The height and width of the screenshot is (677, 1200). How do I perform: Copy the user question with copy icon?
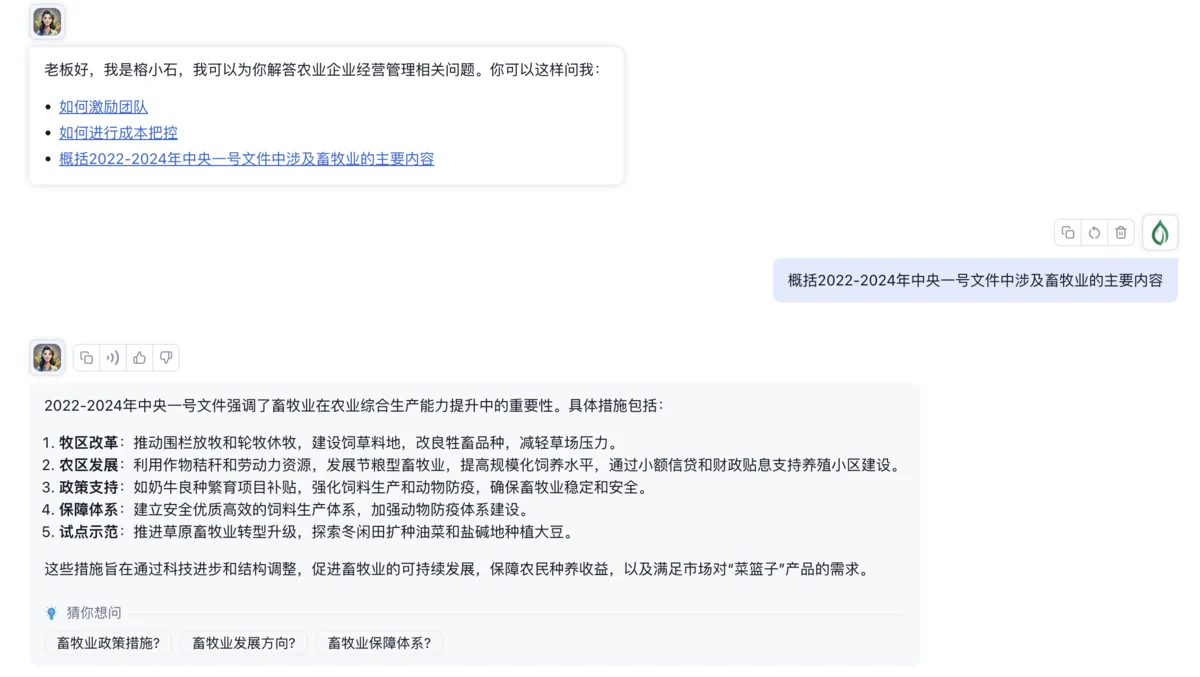tap(1068, 232)
